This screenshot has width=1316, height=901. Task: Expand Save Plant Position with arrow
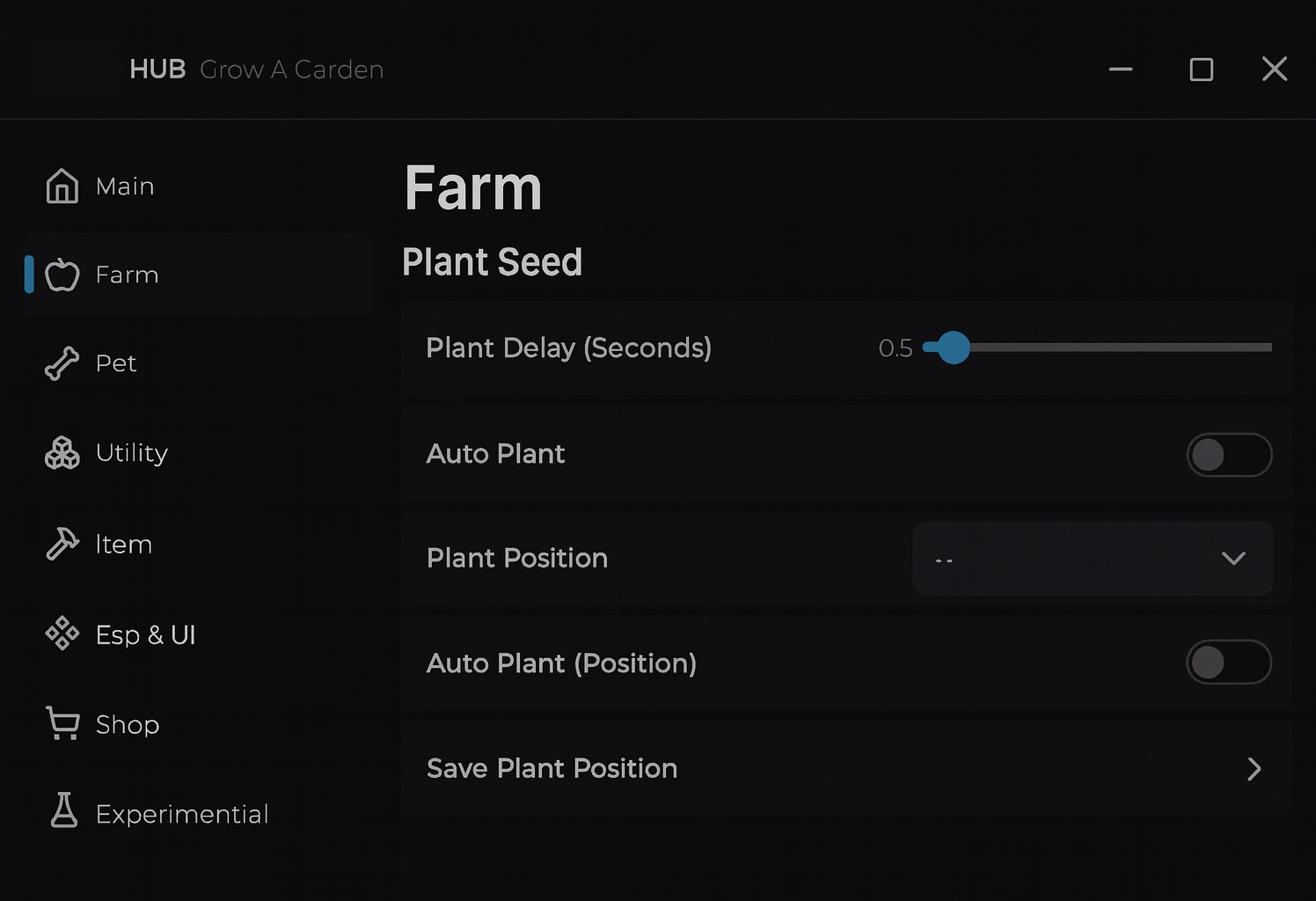[x=1254, y=769]
